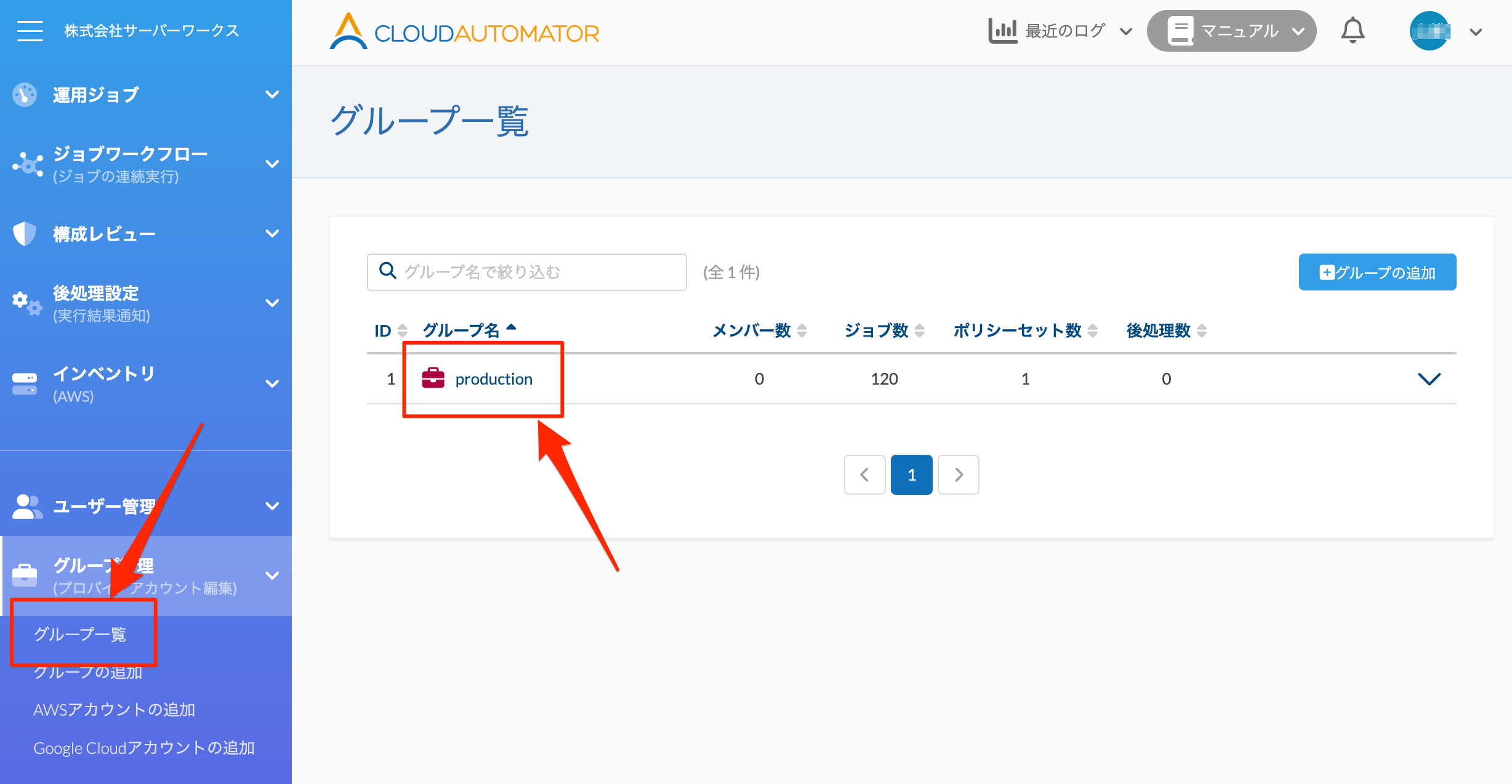The image size is (1512, 784).
Task: Click the インベントリ server icon
Action: click(x=25, y=383)
